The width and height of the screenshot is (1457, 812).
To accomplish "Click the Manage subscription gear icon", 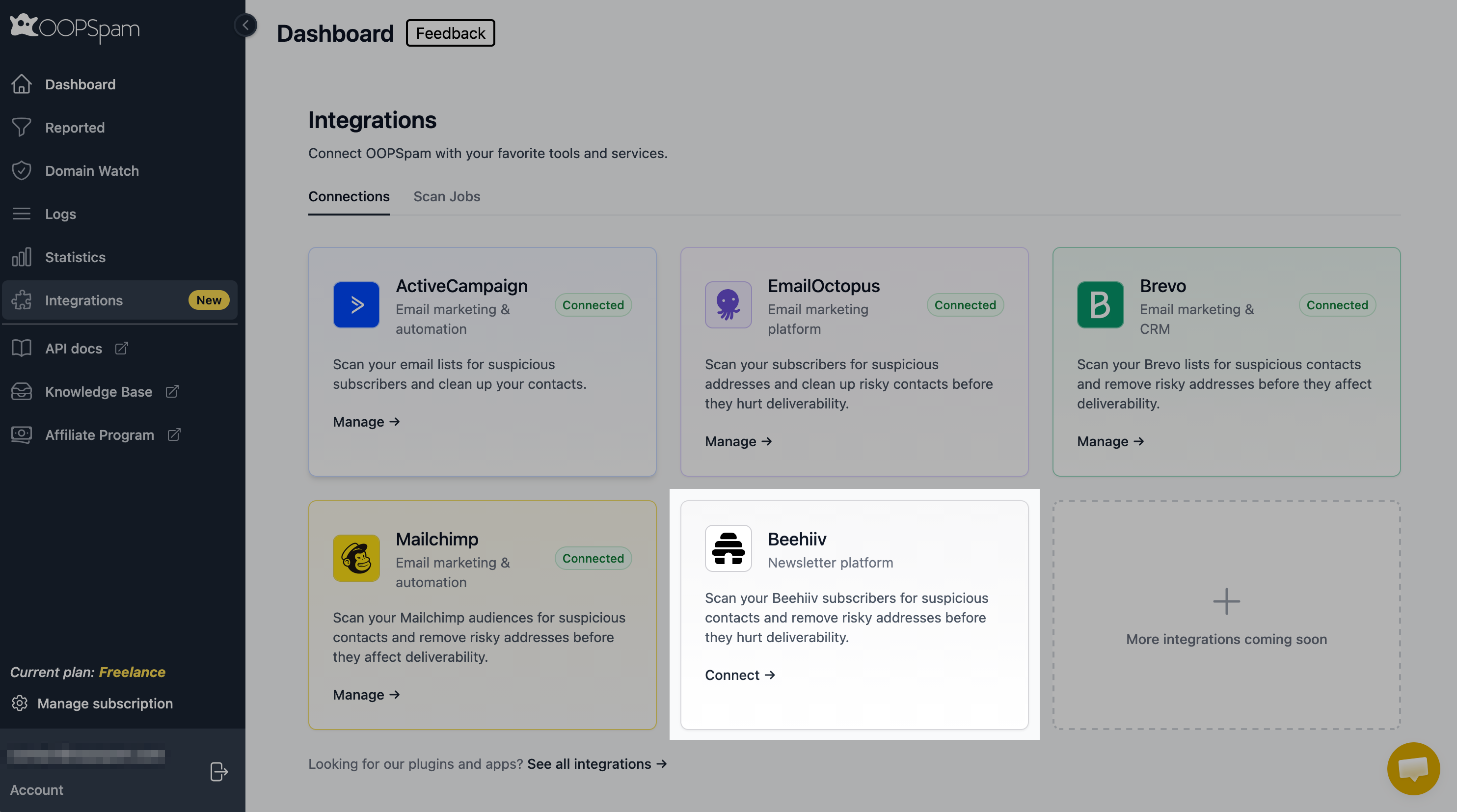I will click(x=20, y=703).
